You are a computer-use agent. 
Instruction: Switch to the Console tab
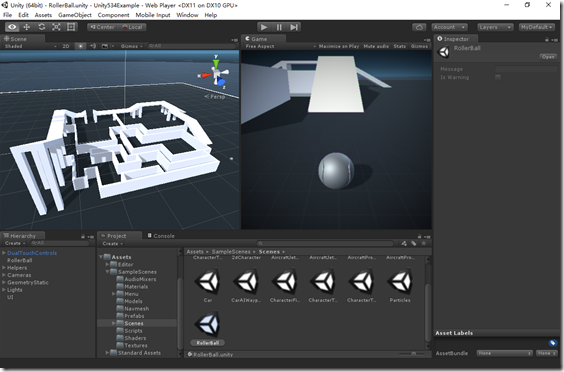[161, 236]
